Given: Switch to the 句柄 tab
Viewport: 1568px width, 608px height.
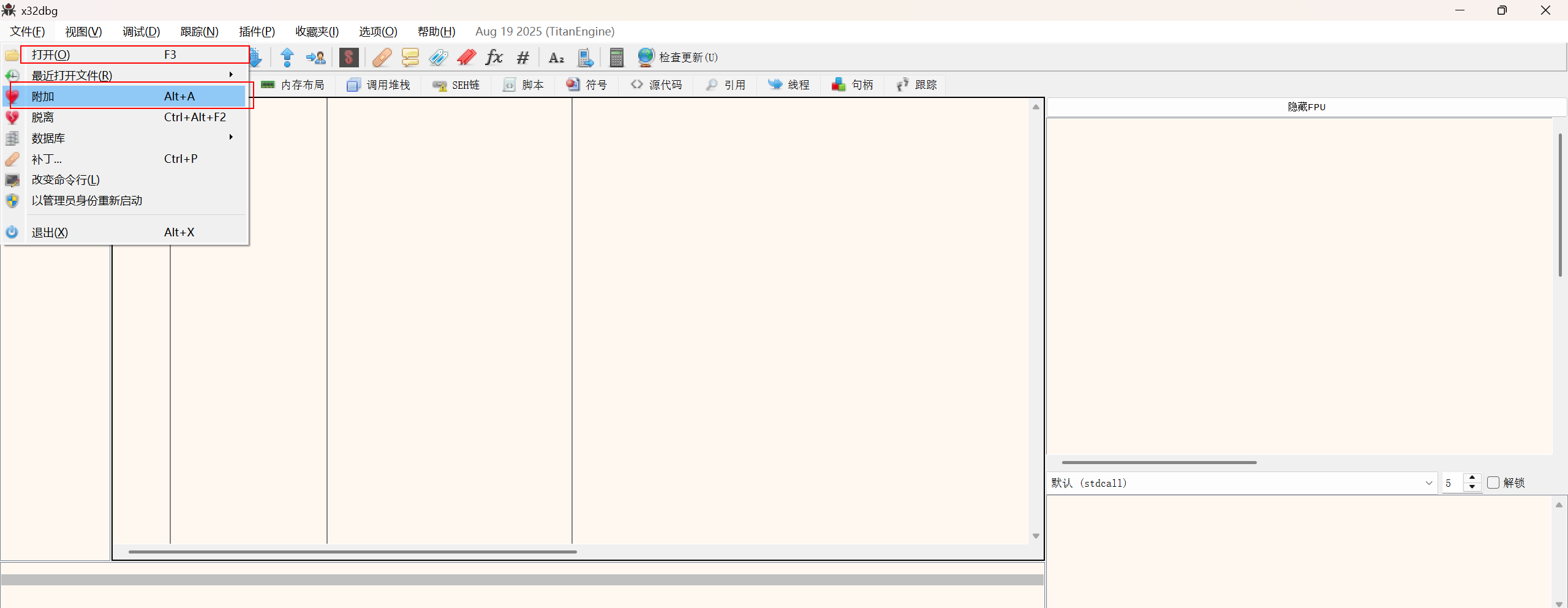Looking at the screenshot, I should coord(853,85).
